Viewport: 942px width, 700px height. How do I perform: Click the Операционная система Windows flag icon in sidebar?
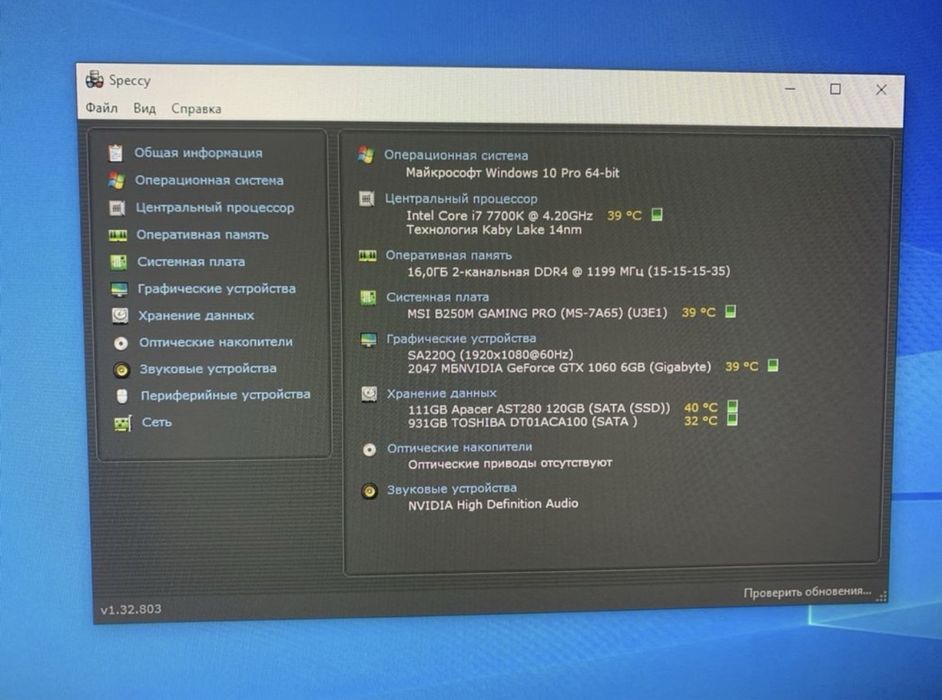coord(116,180)
